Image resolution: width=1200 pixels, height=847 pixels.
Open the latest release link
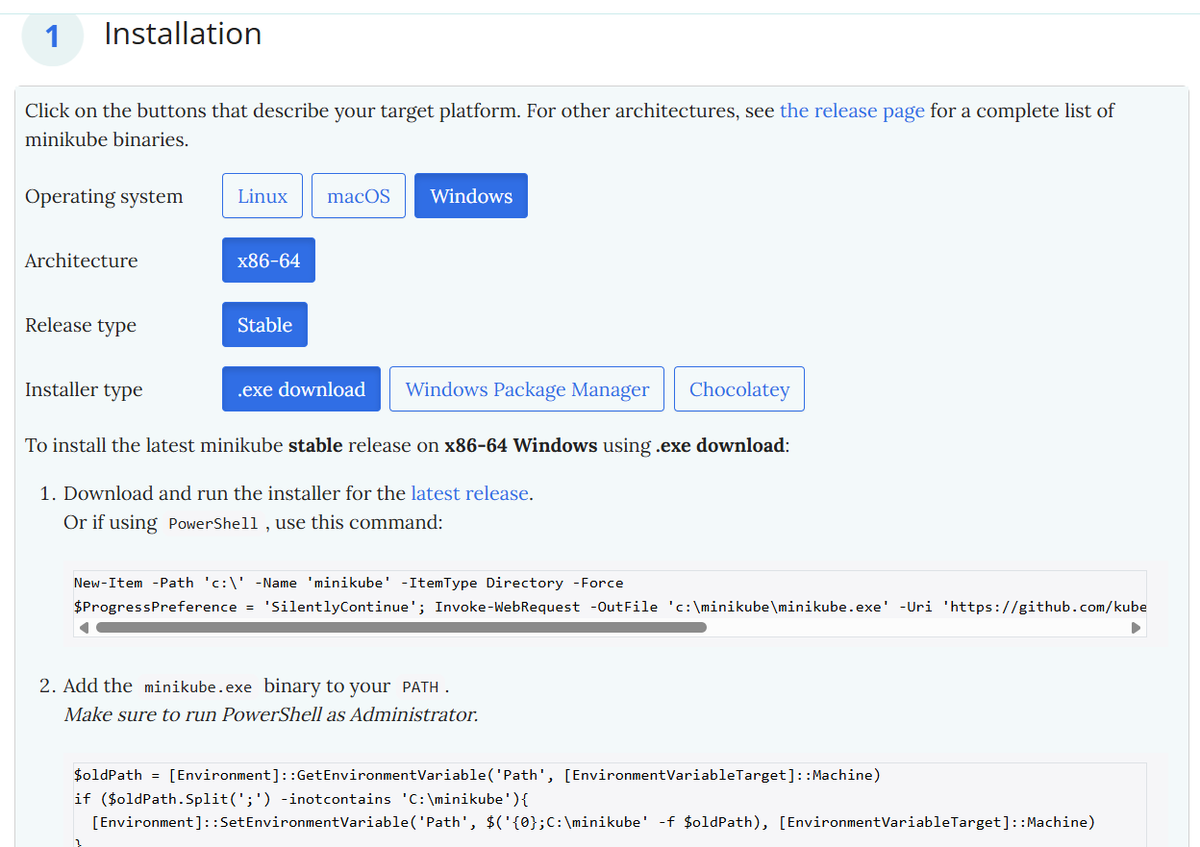point(469,493)
